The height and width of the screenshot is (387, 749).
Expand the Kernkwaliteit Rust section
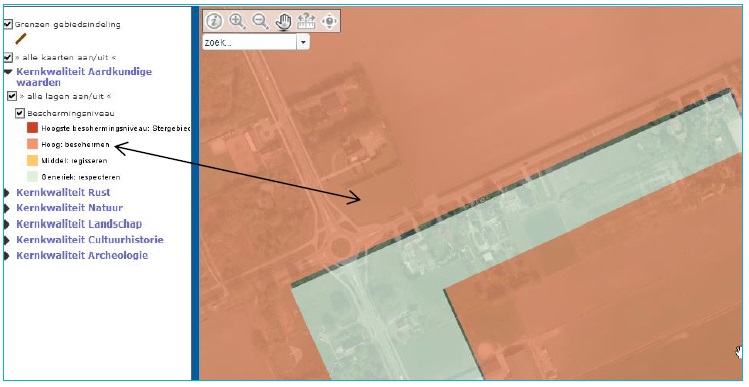[x=63, y=192]
